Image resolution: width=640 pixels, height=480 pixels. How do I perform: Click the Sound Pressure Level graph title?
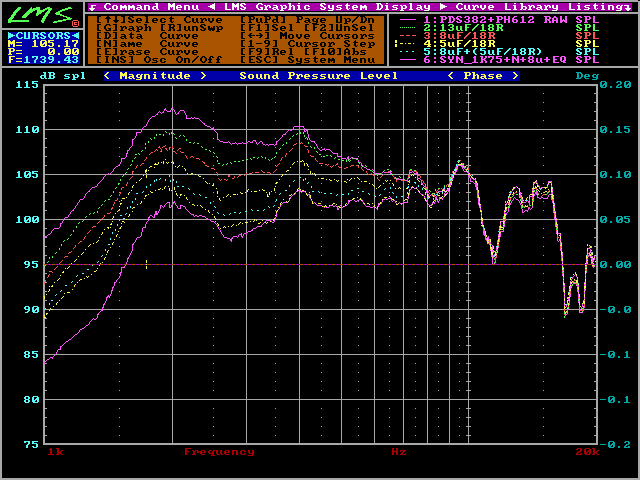click(318, 76)
